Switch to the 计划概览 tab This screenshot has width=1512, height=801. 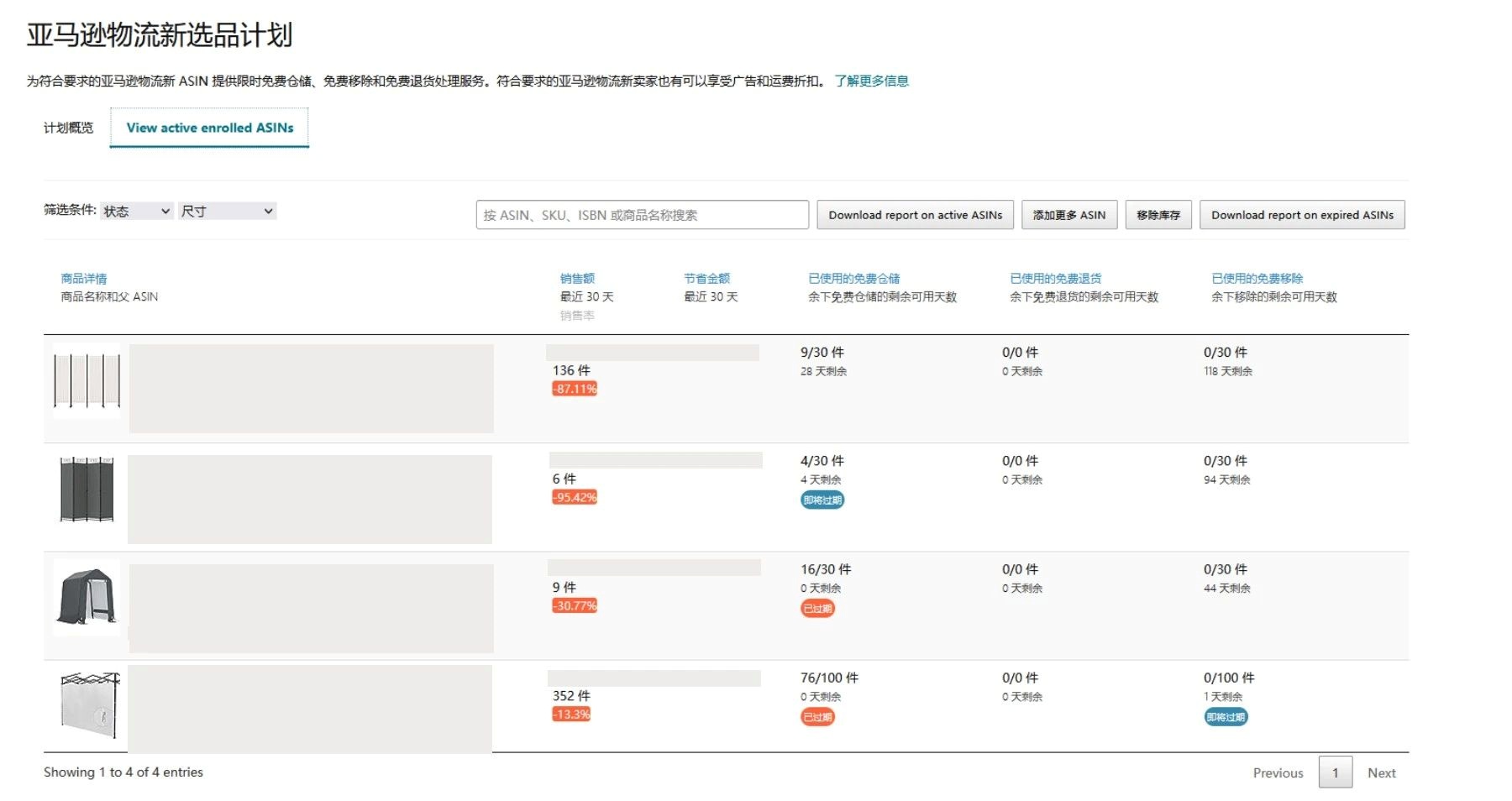coord(68,128)
